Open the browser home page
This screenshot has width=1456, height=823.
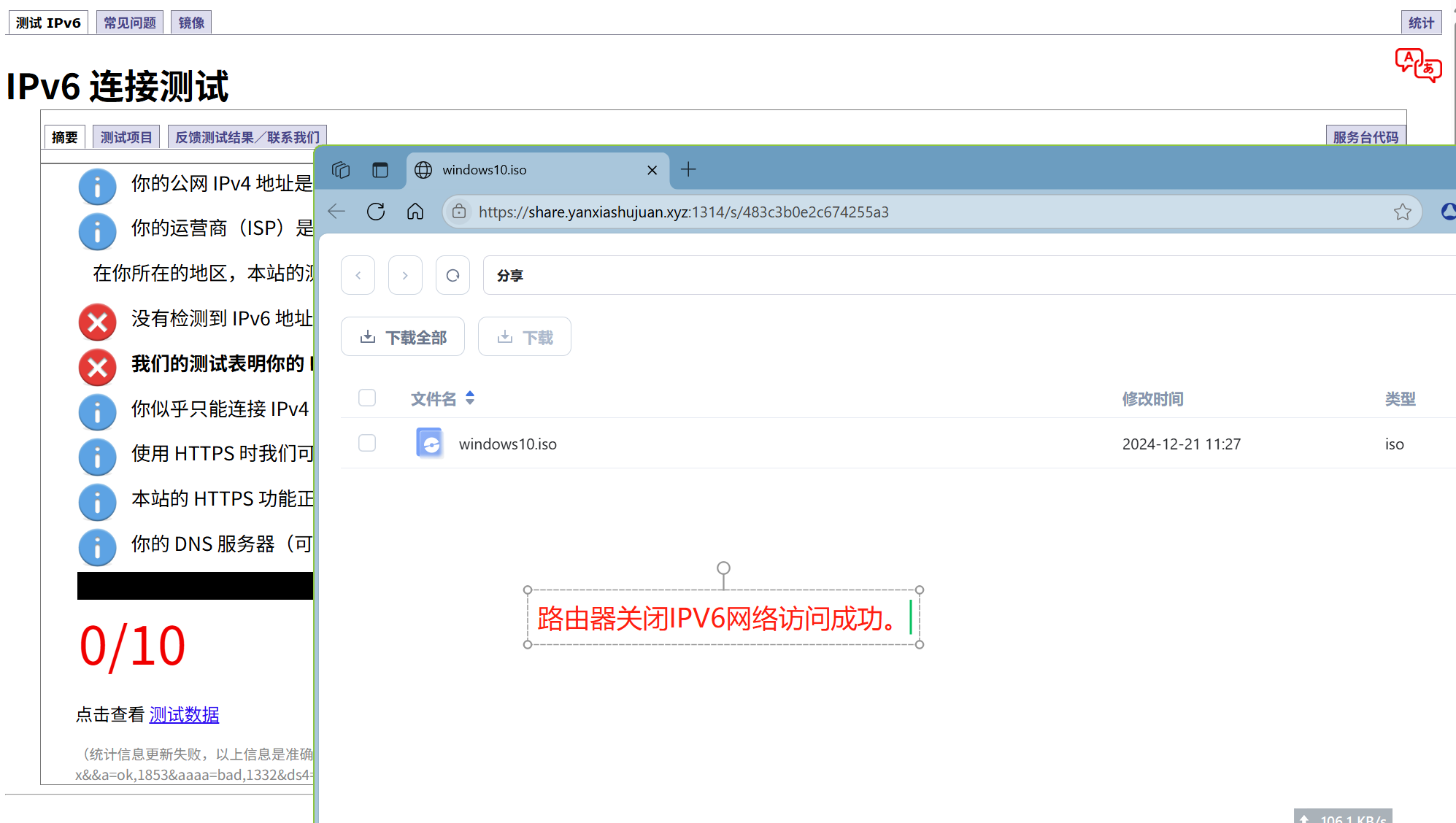coord(415,212)
